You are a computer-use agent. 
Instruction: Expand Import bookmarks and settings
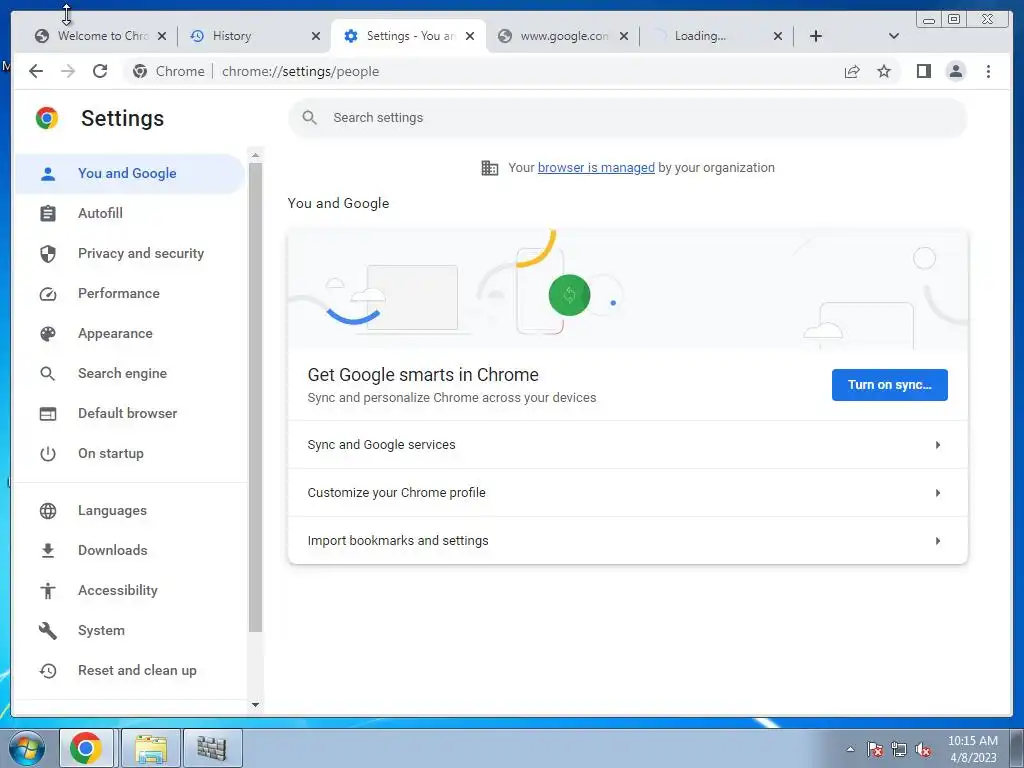point(628,541)
